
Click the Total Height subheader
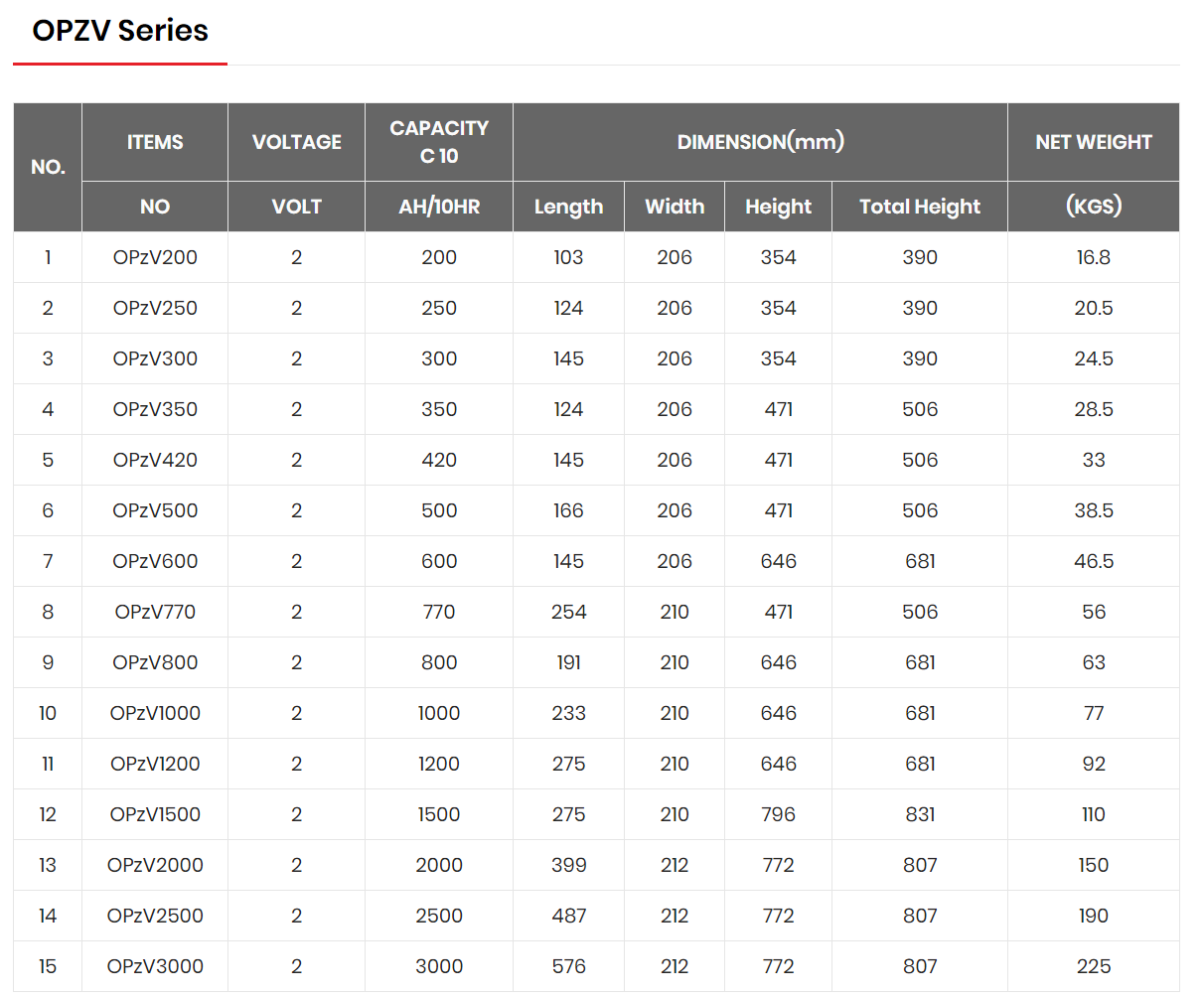[920, 207]
